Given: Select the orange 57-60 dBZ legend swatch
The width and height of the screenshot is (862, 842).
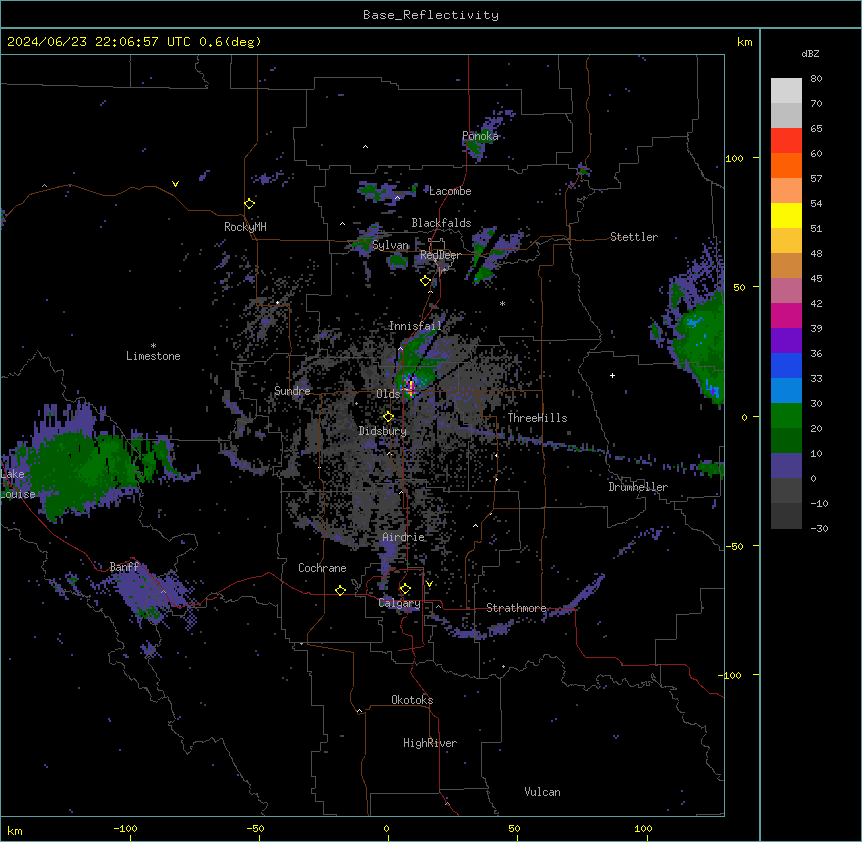Looking at the screenshot, I should coord(786,165).
